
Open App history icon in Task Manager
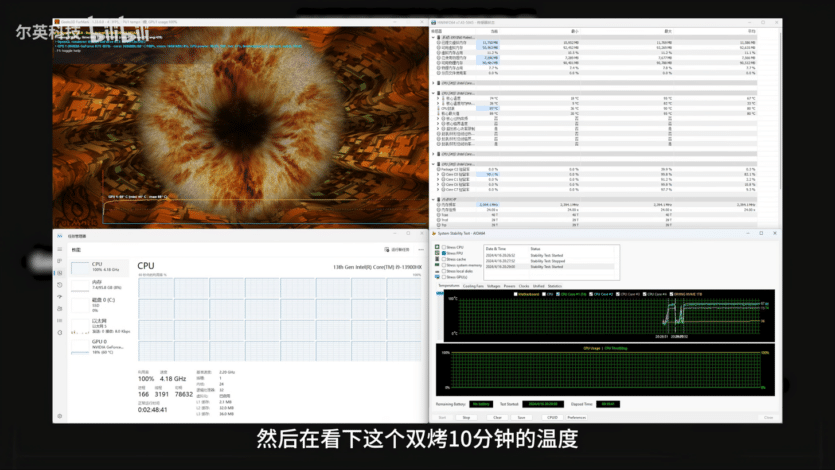pyautogui.click(x=60, y=285)
